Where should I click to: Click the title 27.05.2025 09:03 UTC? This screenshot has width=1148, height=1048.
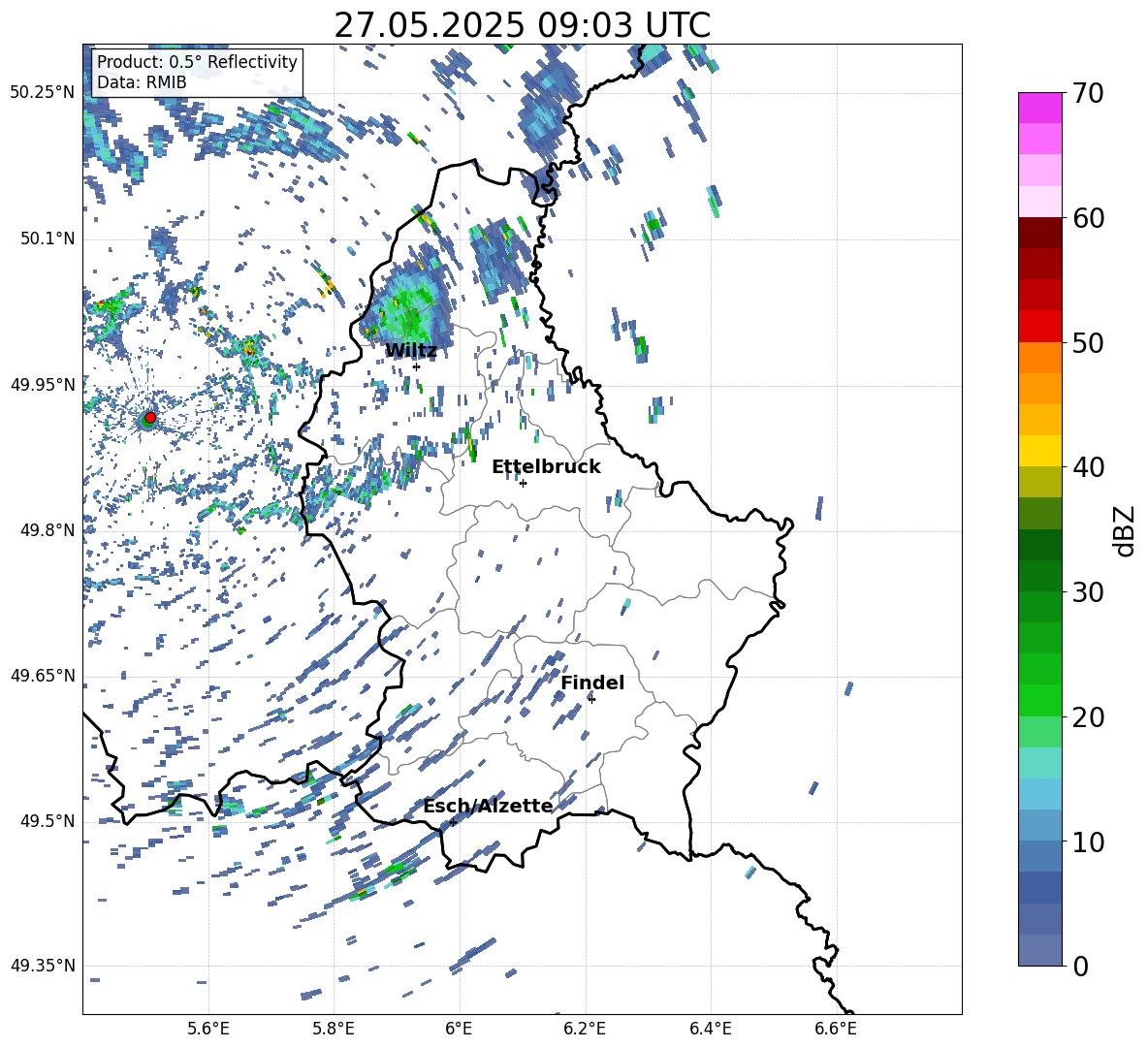pos(522,25)
